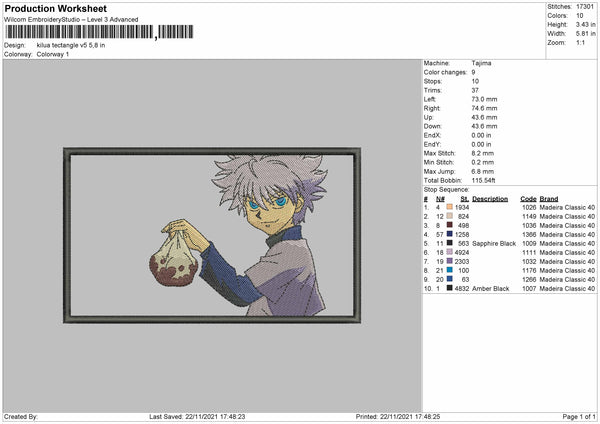Click the Up value 43.6 mm
This screenshot has height=424, width=600.
pos(484,117)
